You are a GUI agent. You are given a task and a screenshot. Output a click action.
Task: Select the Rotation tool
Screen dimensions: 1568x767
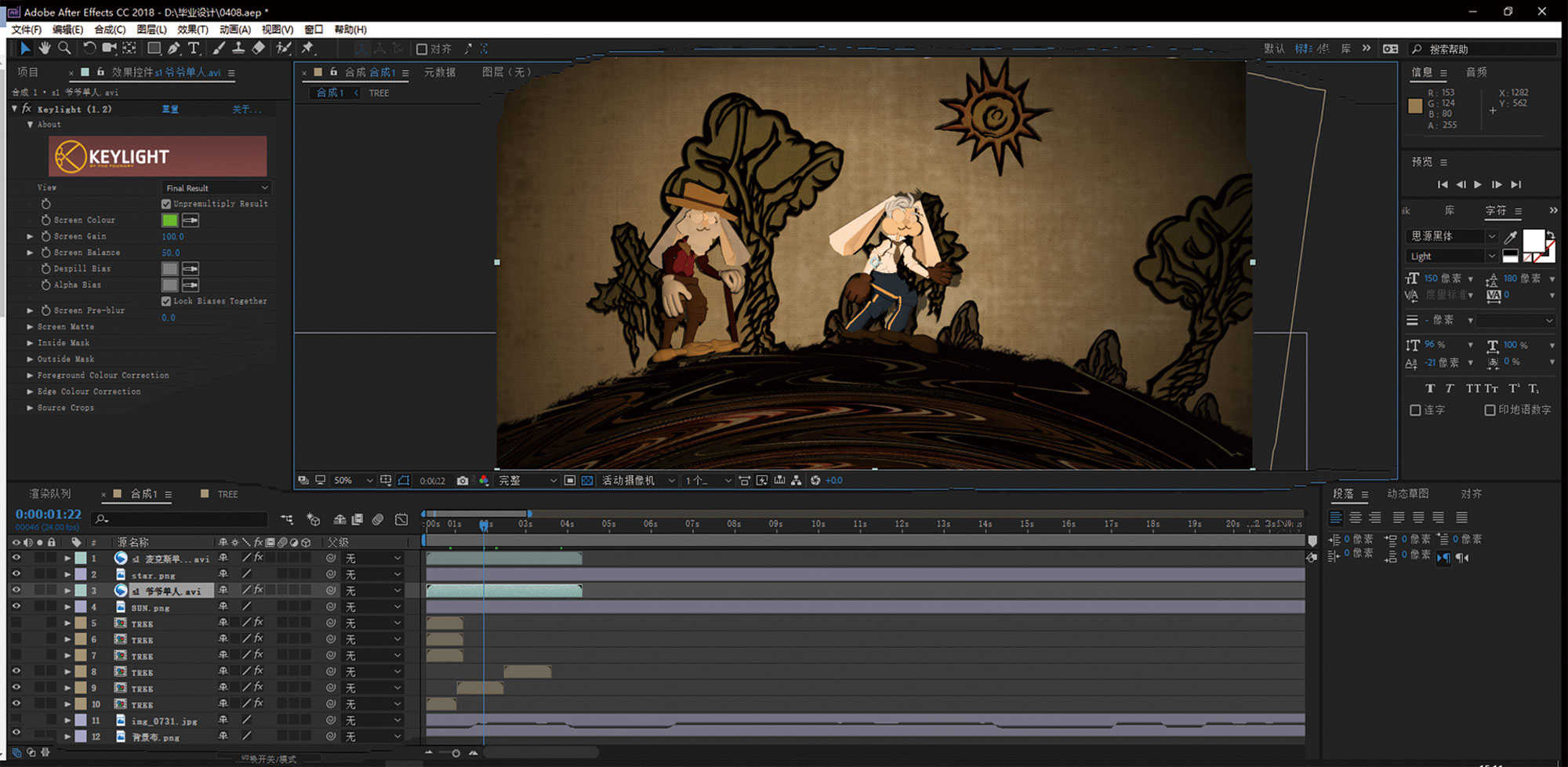point(89,49)
